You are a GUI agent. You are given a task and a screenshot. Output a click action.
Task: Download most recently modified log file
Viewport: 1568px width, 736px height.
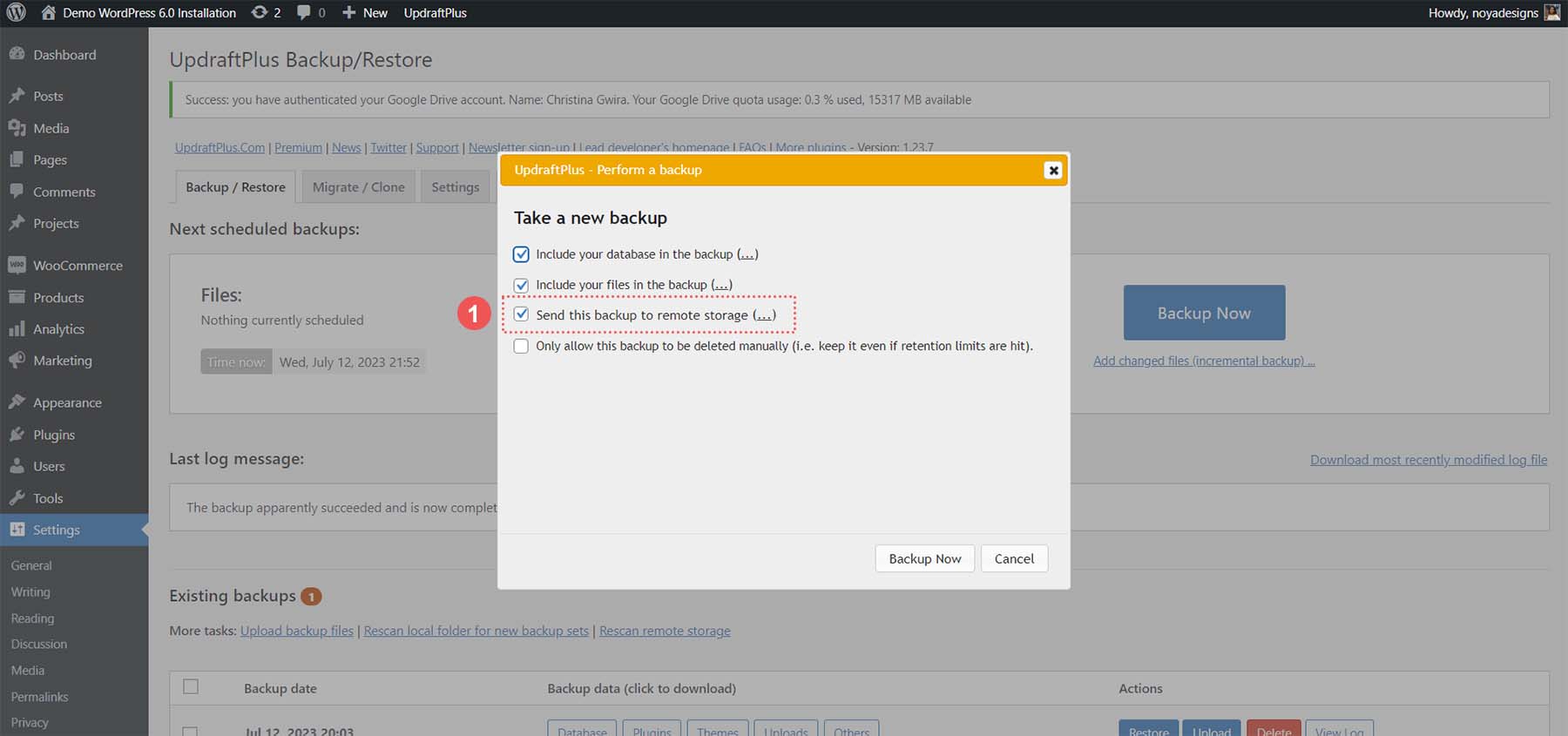coord(1429,460)
